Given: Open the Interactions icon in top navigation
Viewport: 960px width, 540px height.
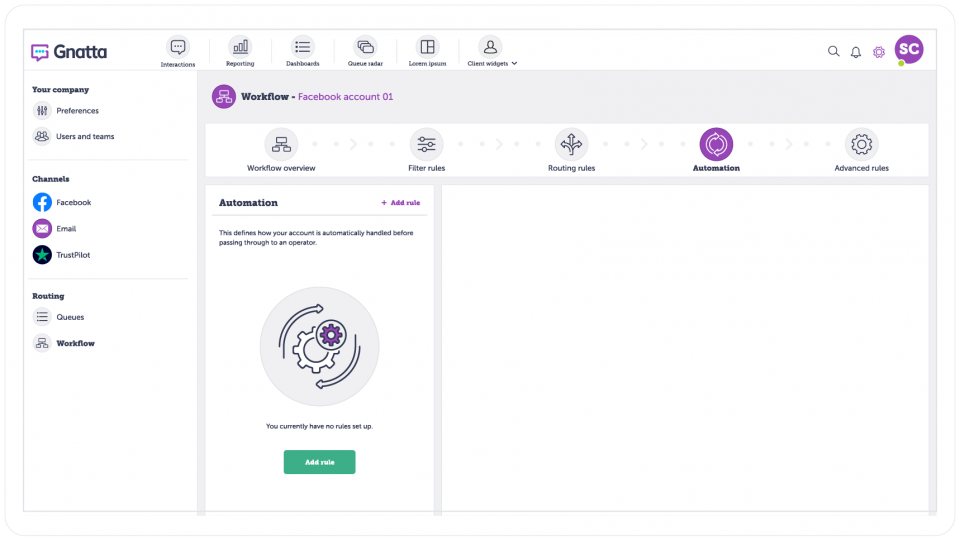Looking at the screenshot, I should (178, 47).
